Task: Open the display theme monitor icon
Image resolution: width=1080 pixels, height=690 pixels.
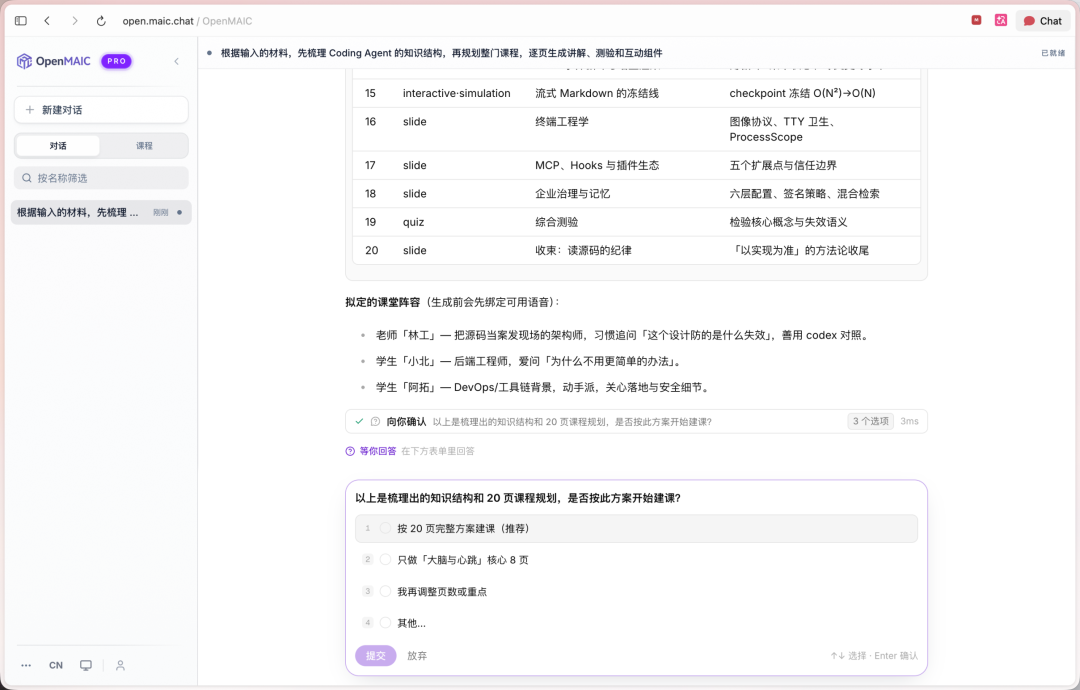Action: 85,665
